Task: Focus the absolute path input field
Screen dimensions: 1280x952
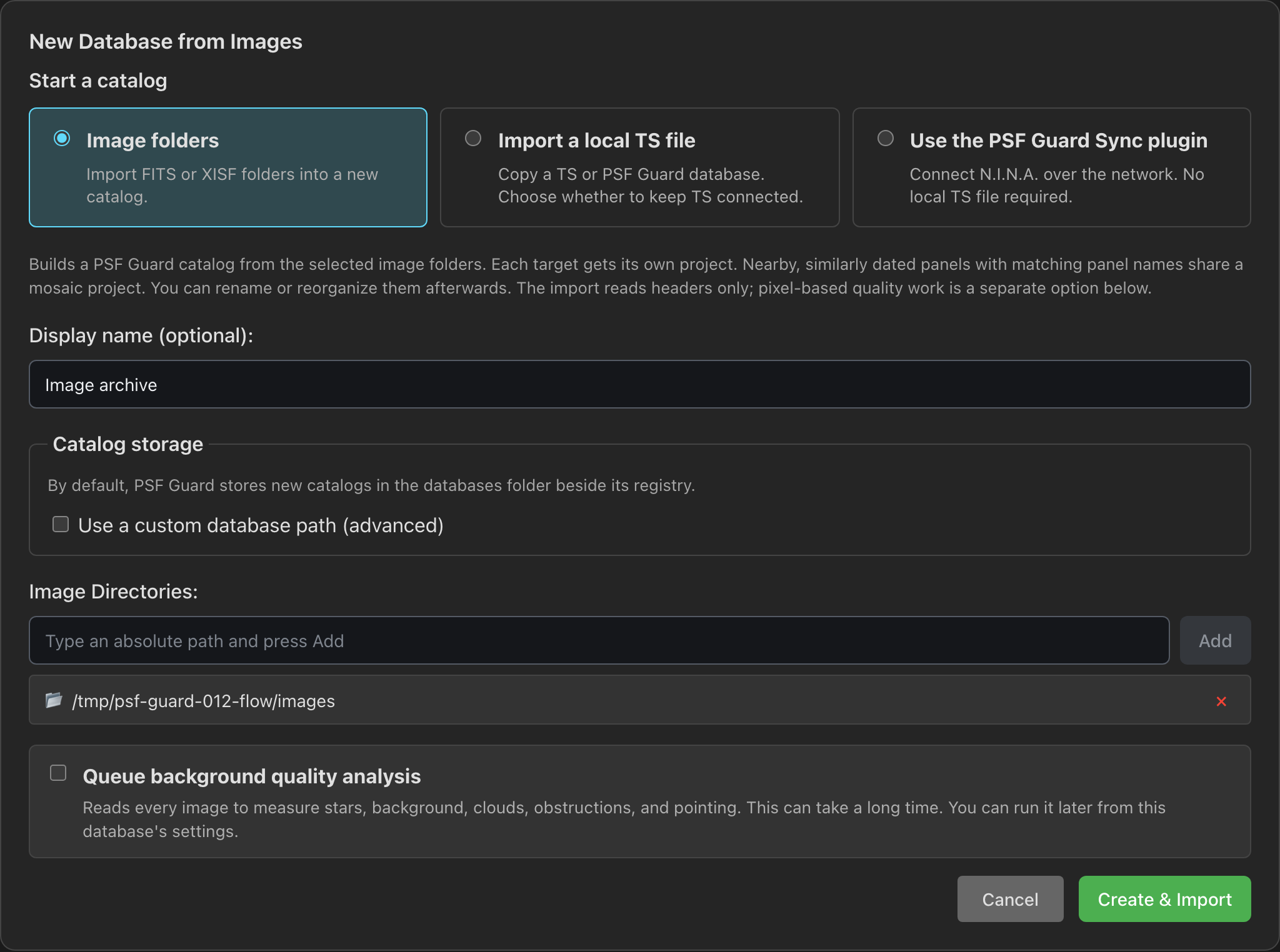Action: coord(599,640)
